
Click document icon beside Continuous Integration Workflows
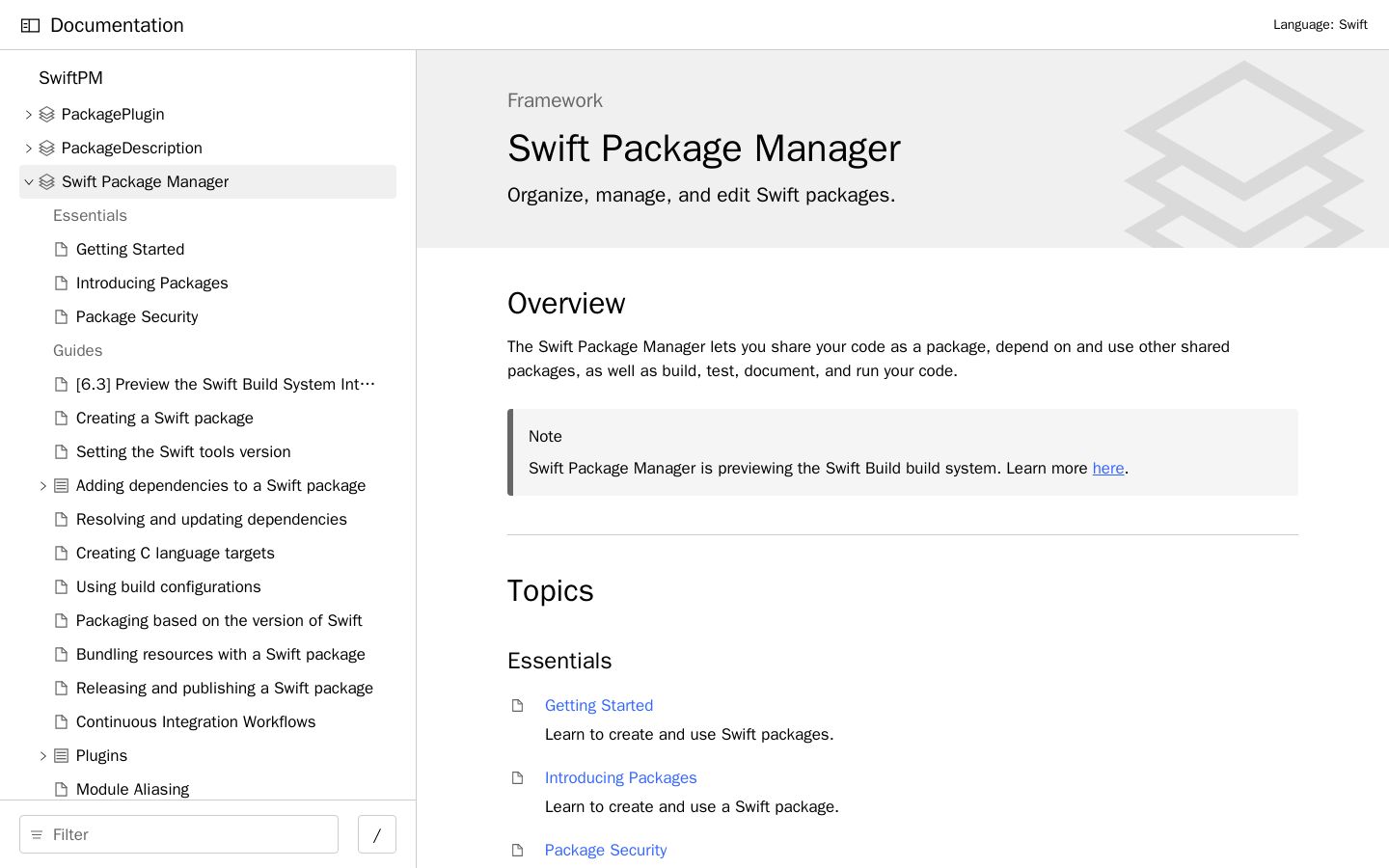point(62,722)
